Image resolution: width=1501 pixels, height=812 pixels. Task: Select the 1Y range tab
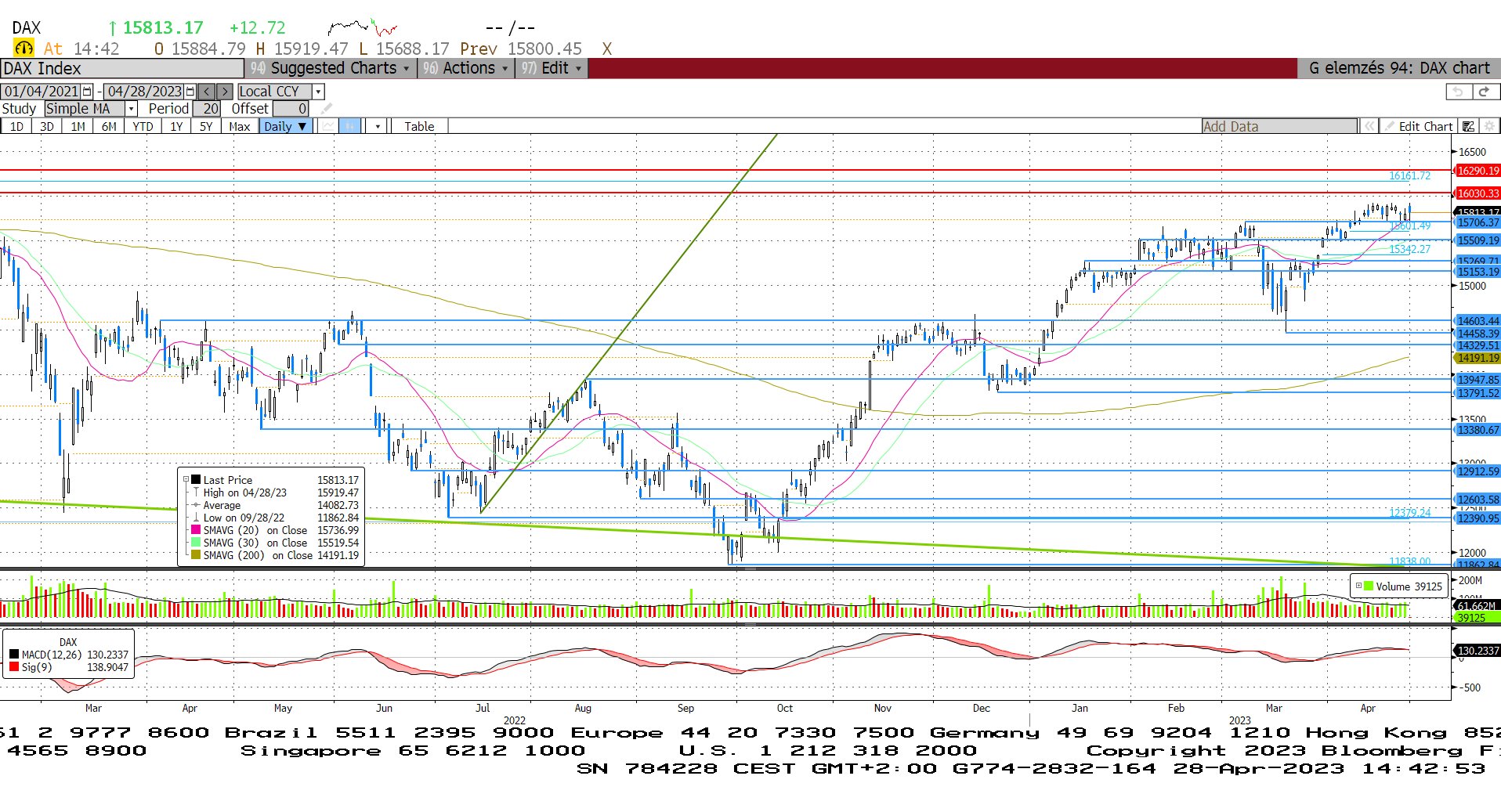click(176, 126)
